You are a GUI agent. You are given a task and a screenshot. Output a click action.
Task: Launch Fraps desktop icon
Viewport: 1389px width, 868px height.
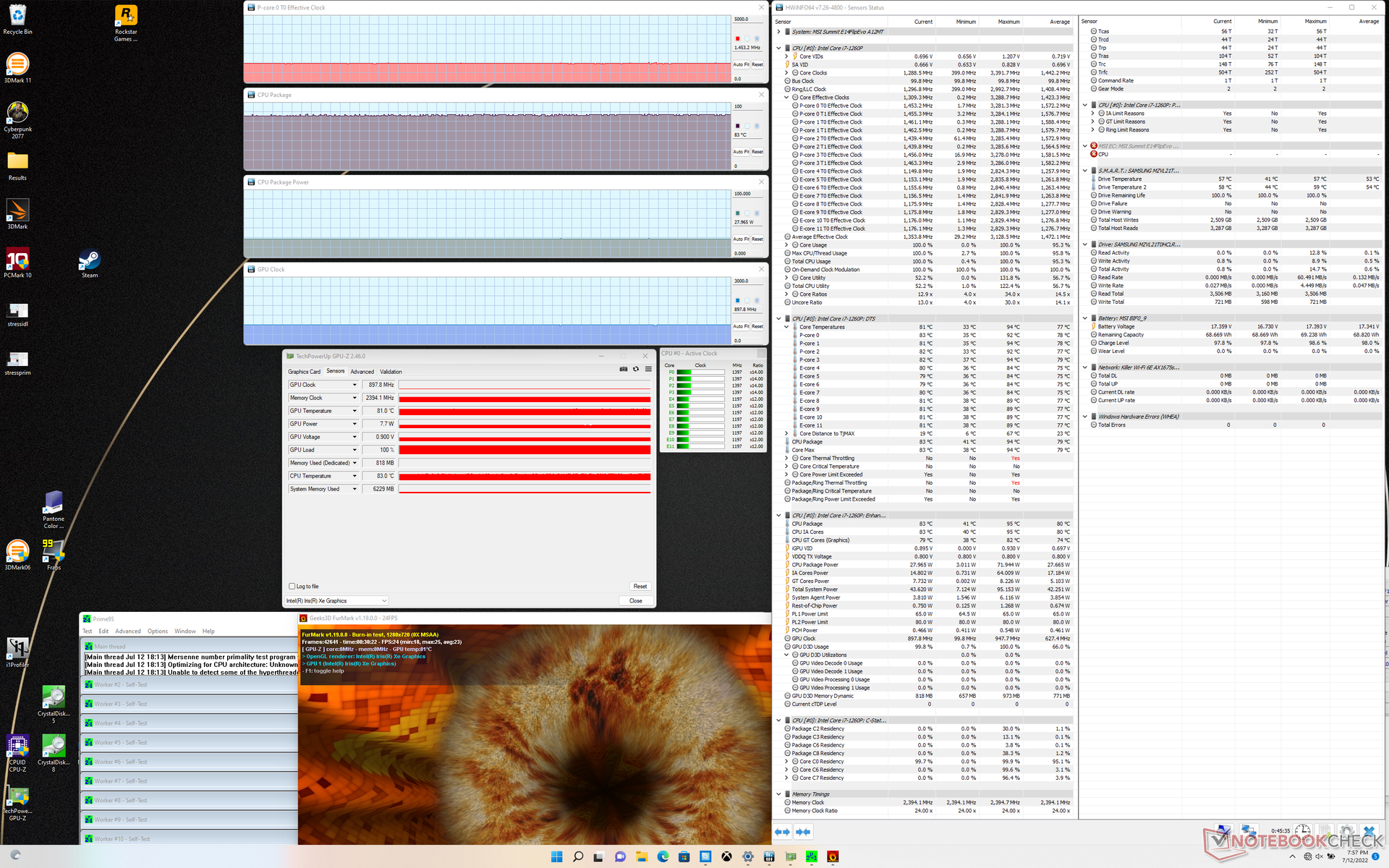tap(54, 555)
